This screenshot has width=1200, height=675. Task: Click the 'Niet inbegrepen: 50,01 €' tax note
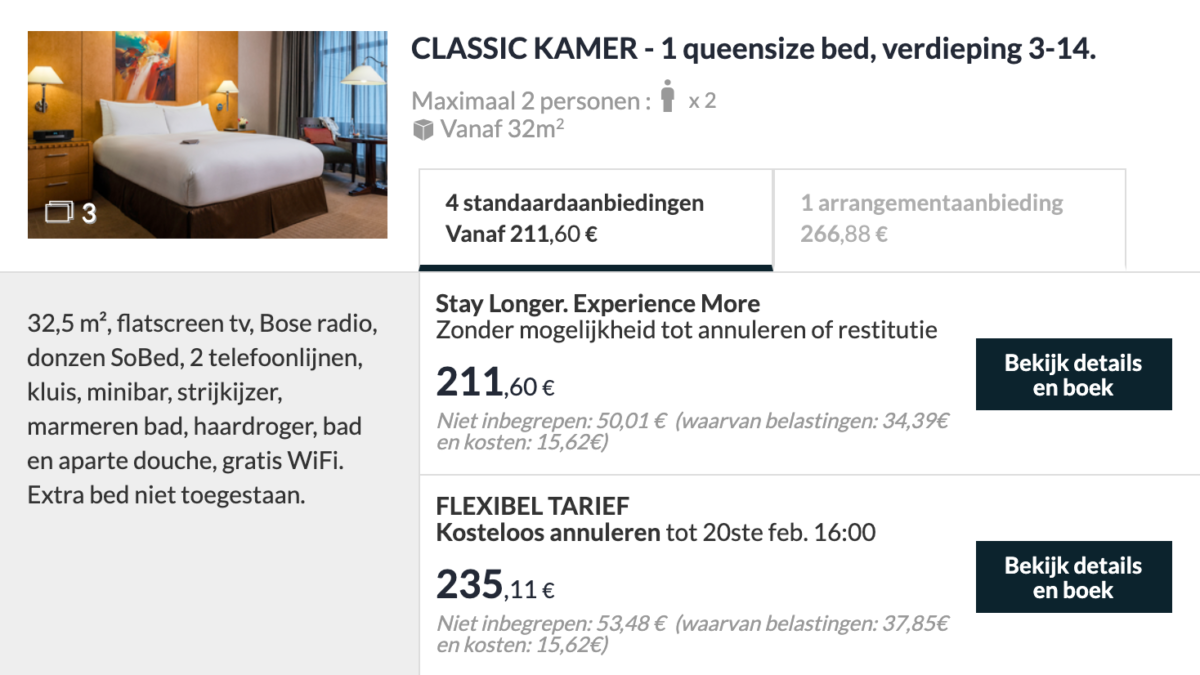[x=692, y=431]
